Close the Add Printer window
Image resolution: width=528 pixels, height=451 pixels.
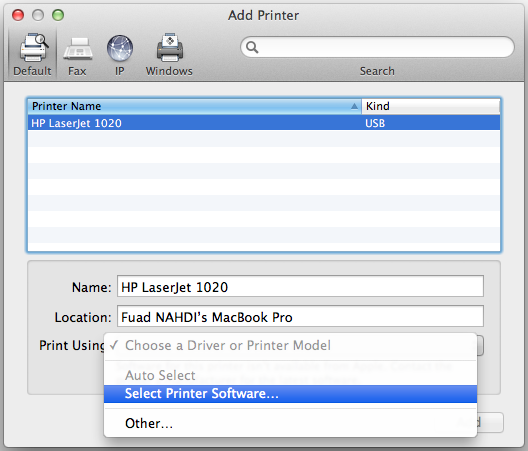18,15
